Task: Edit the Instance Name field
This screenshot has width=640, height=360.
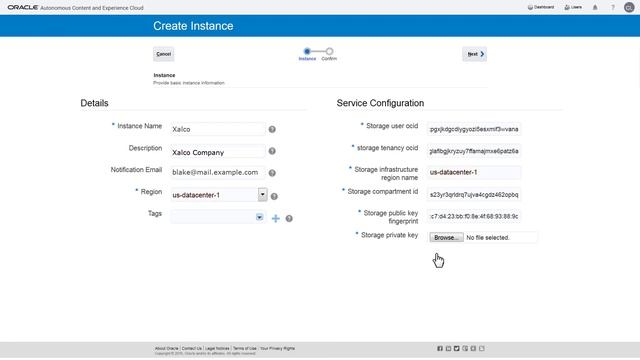Action: point(218,129)
